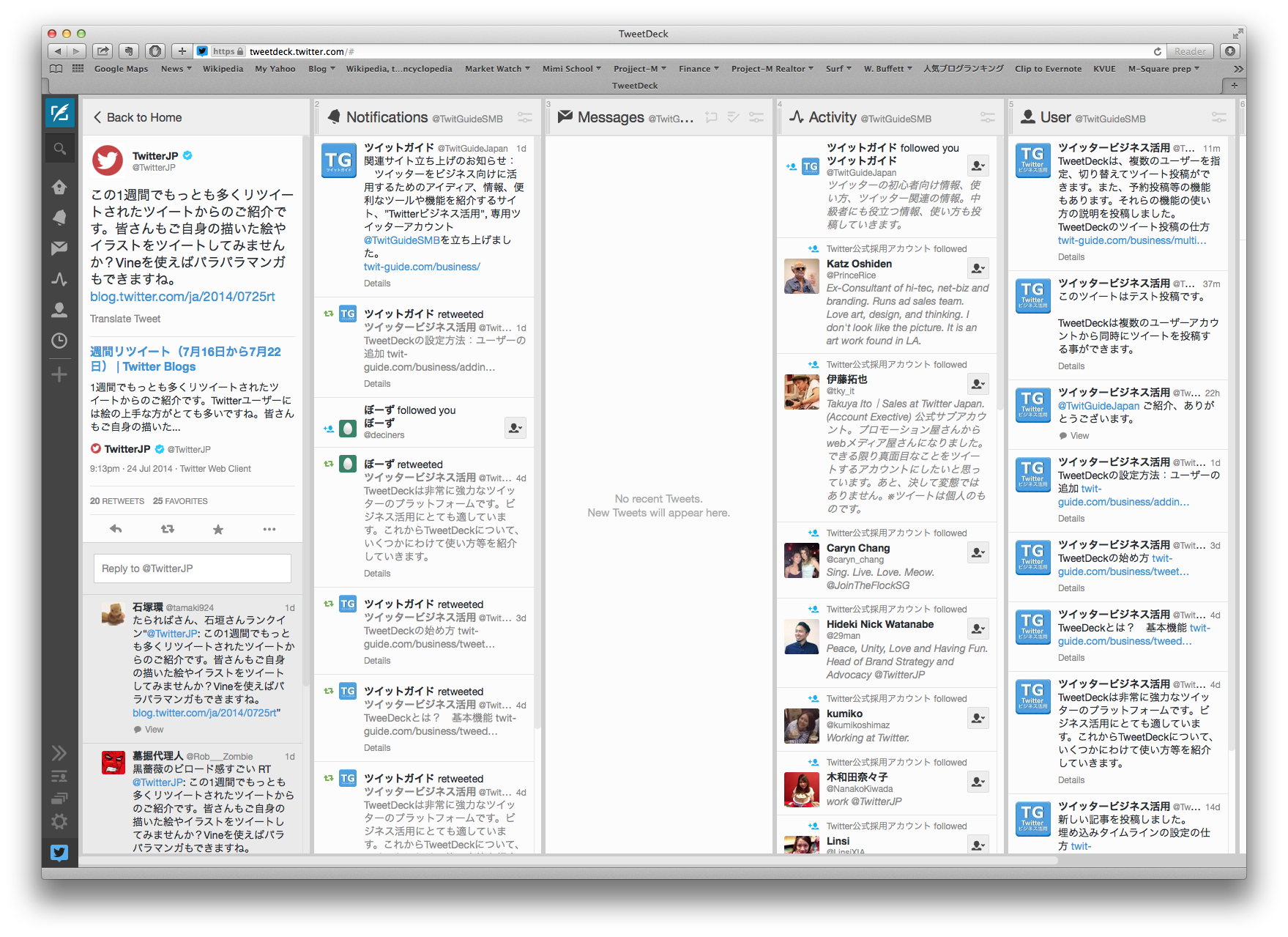Select the TweetDeck browser tab
This screenshot has width=1288, height=937.
point(635,86)
